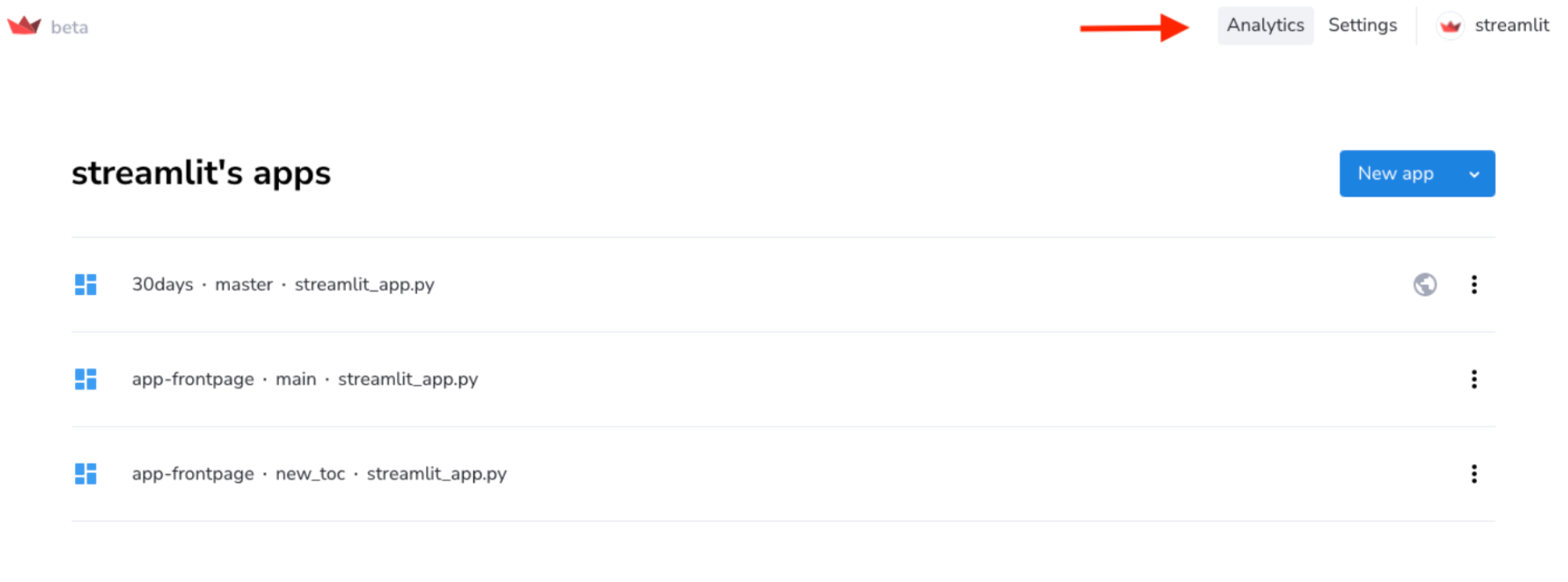Click the beta label next to logo
The width and height of the screenshot is (1568, 582).
(x=69, y=27)
